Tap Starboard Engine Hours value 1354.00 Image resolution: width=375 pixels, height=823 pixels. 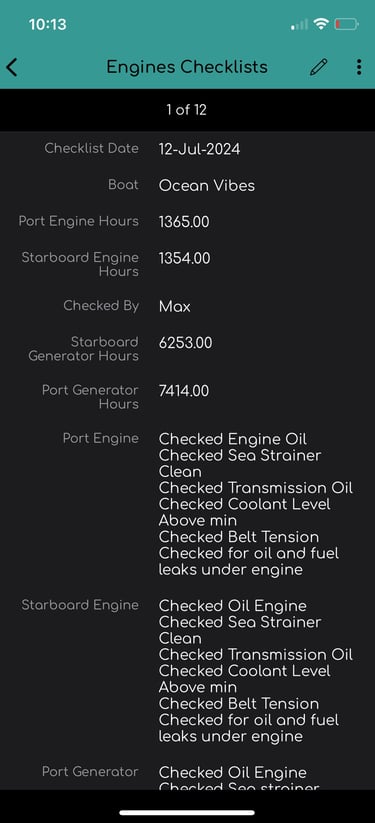point(184,258)
